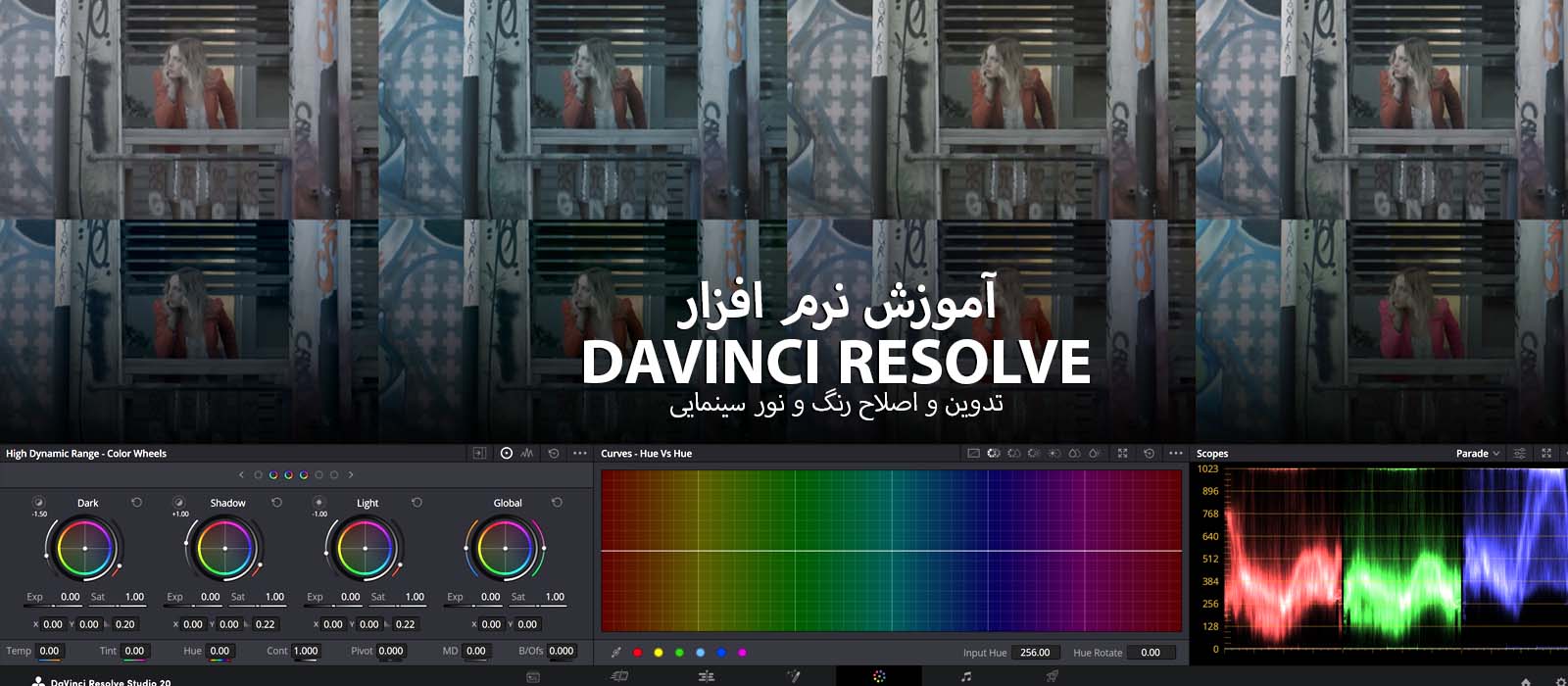This screenshot has height=686, width=1568.
Task: Click the red hue preset dot
Action: coord(638,653)
